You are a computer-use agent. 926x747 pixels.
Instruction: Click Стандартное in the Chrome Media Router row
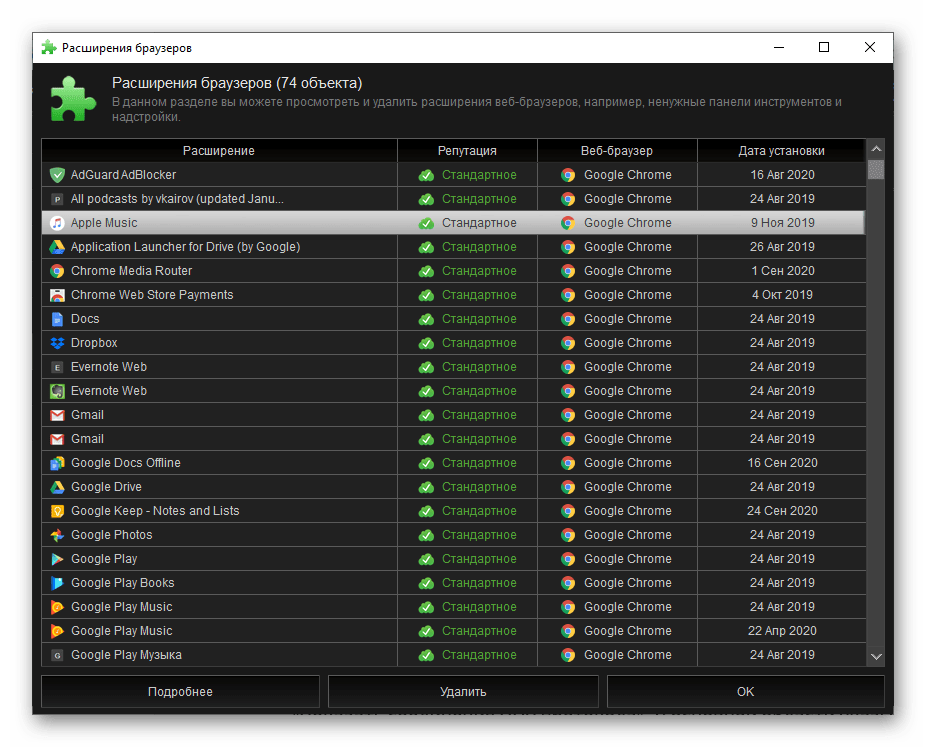click(x=479, y=271)
